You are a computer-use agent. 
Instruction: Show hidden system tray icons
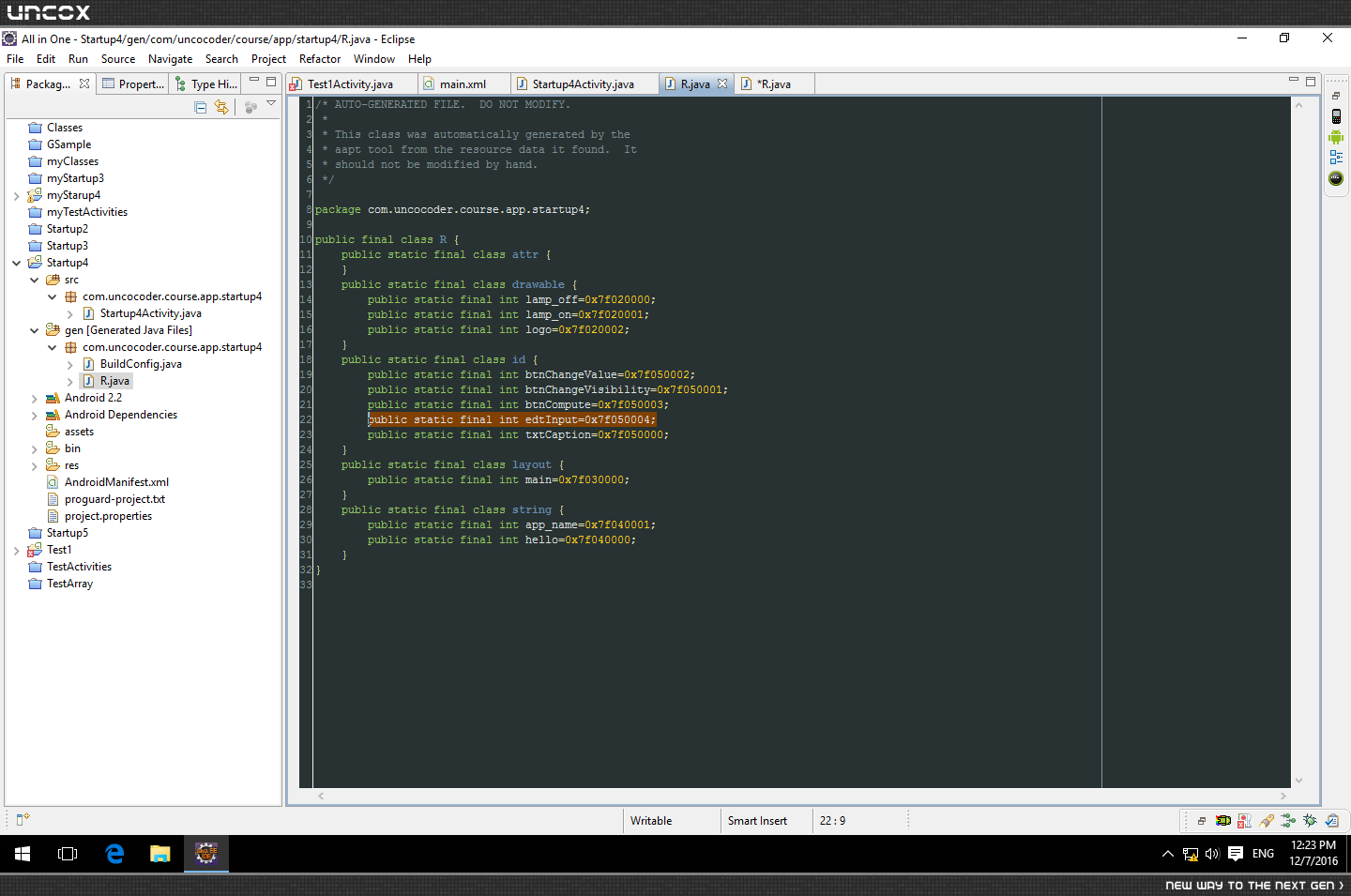[1168, 854]
